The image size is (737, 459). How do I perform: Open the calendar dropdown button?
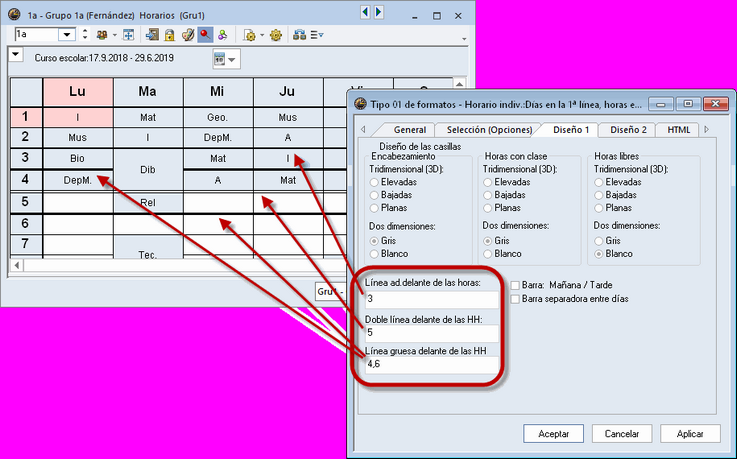pyautogui.click(x=226, y=60)
